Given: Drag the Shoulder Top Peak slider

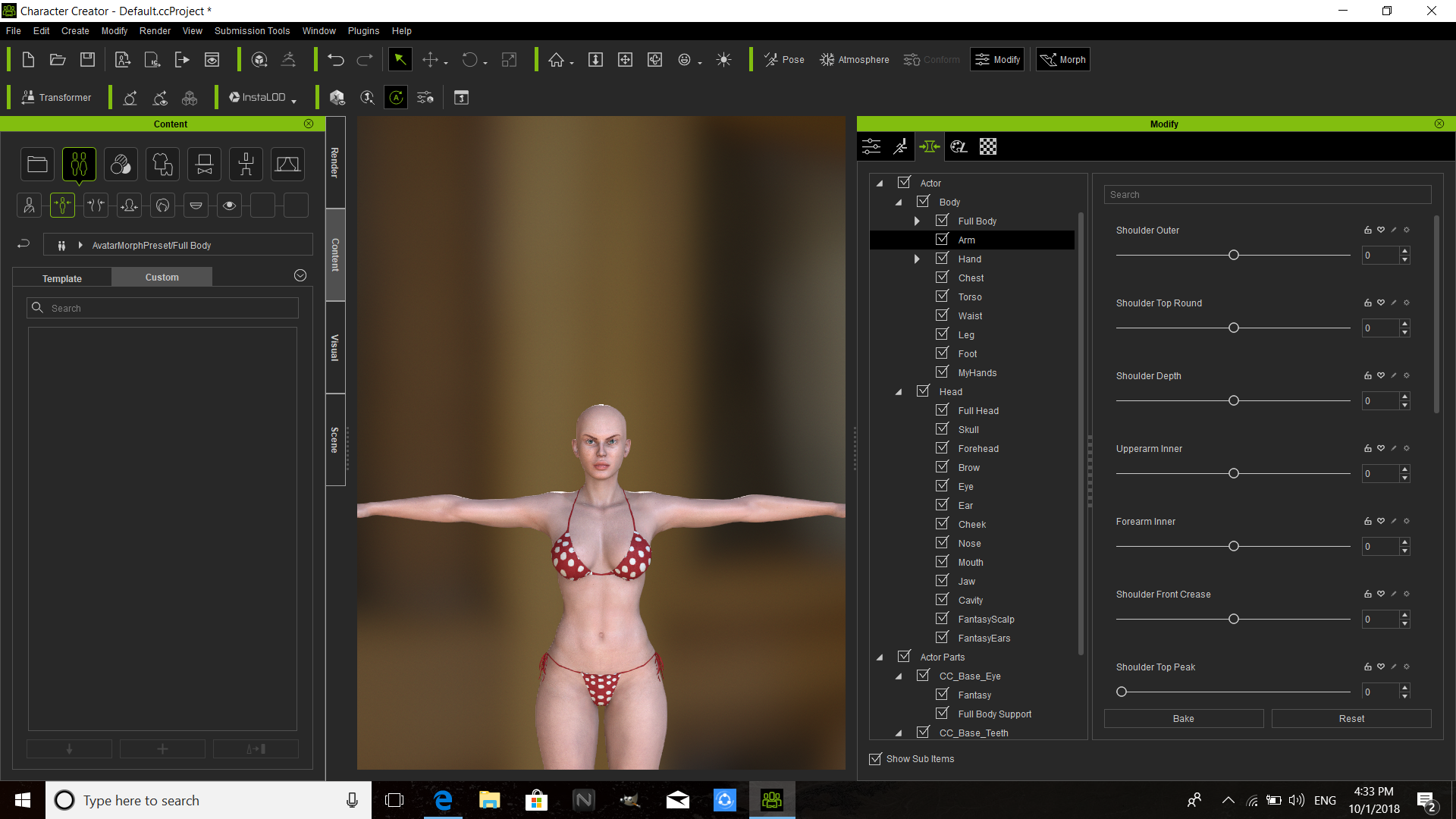Looking at the screenshot, I should [x=1122, y=691].
